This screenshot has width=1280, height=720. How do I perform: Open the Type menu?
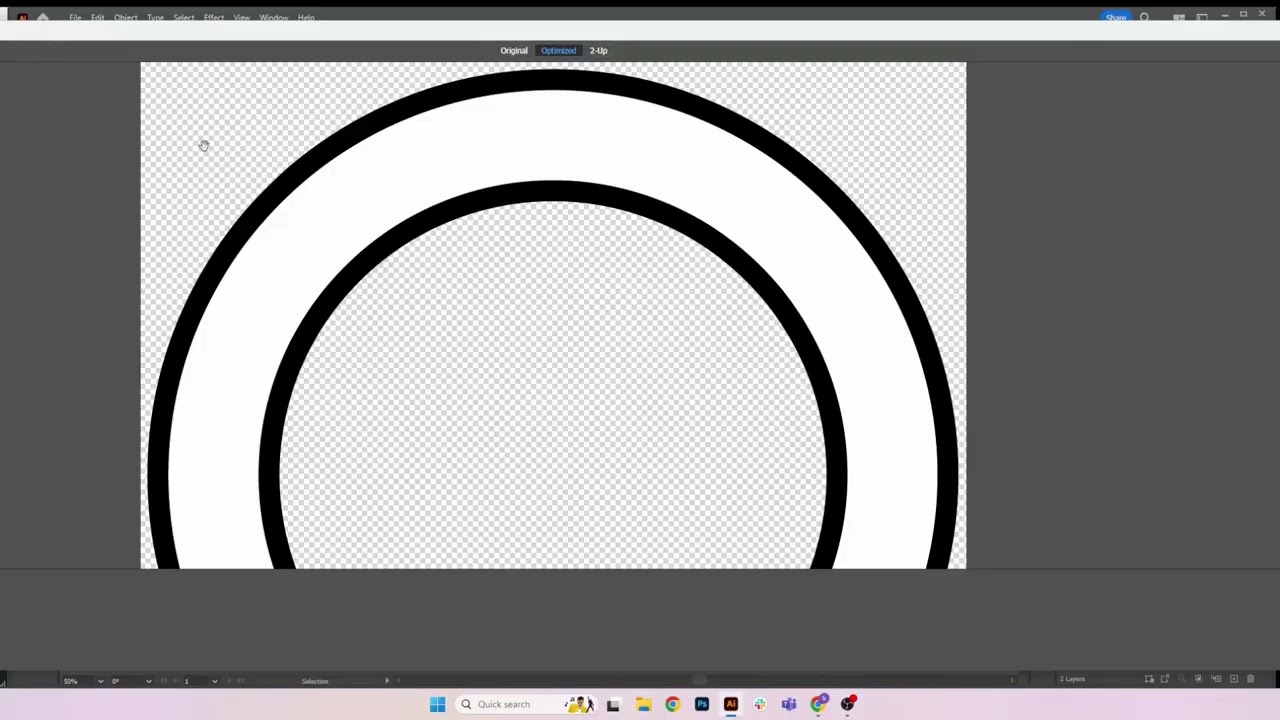tap(155, 17)
